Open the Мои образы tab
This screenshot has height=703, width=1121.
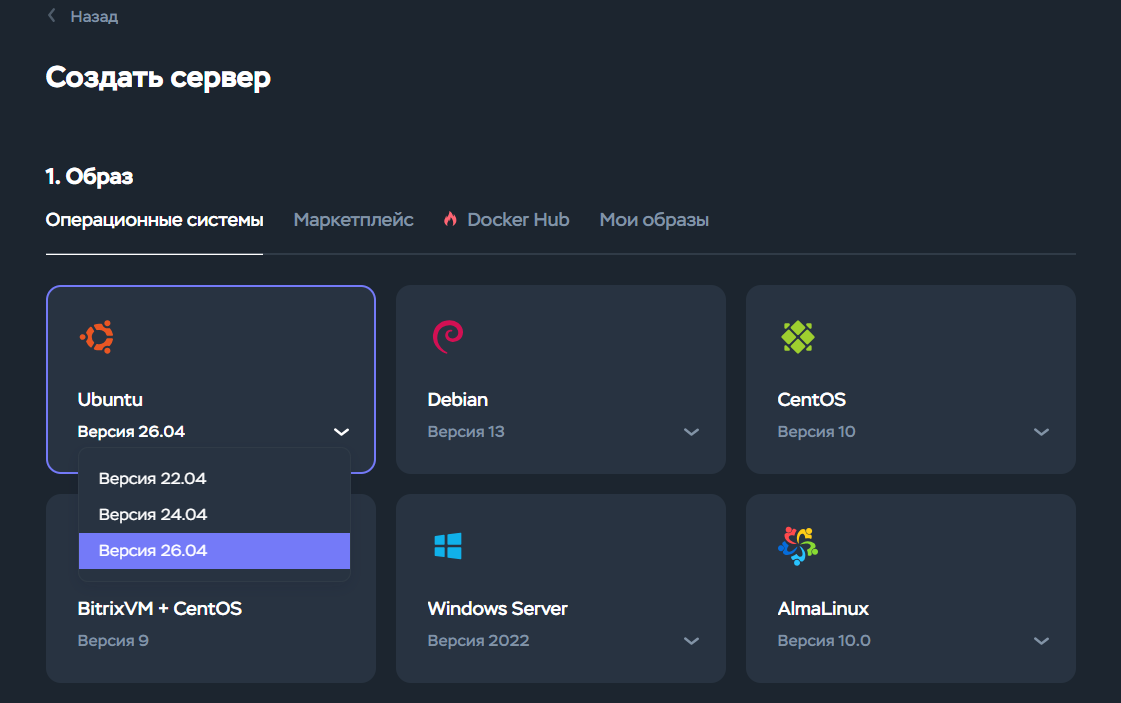pos(654,220)
